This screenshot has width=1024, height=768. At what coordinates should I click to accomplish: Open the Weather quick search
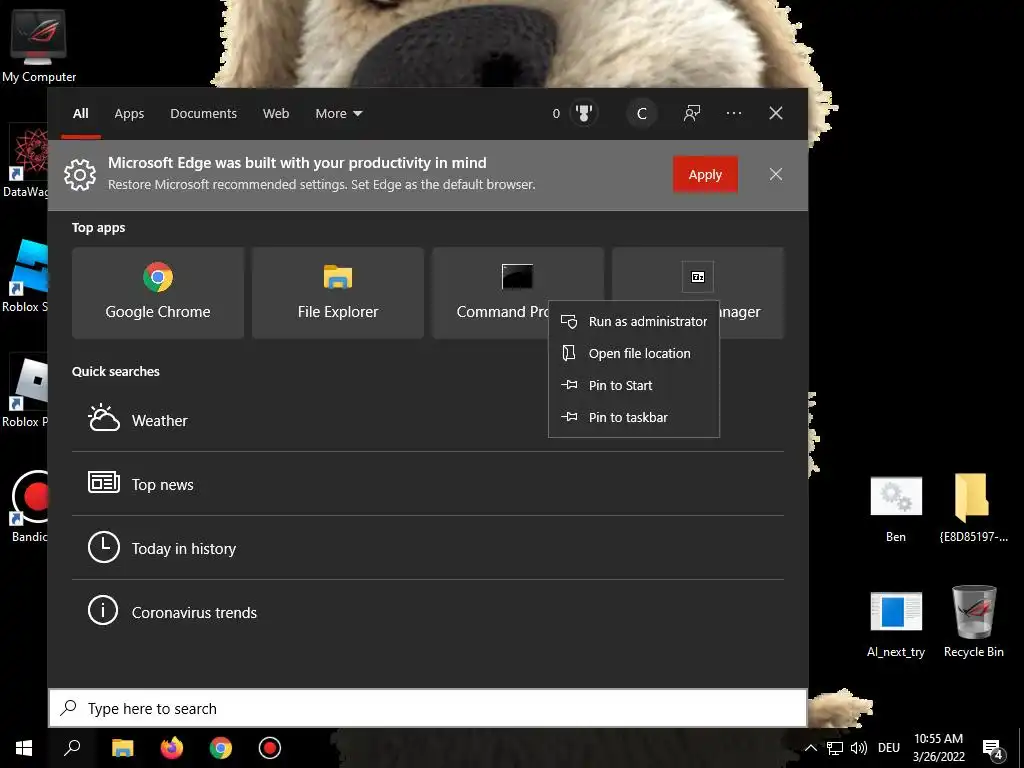[428, 420]
